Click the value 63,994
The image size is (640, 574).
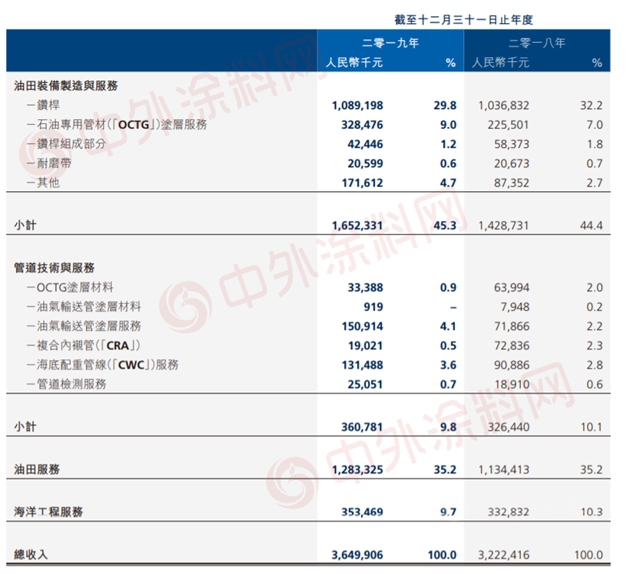coord(512,287)
